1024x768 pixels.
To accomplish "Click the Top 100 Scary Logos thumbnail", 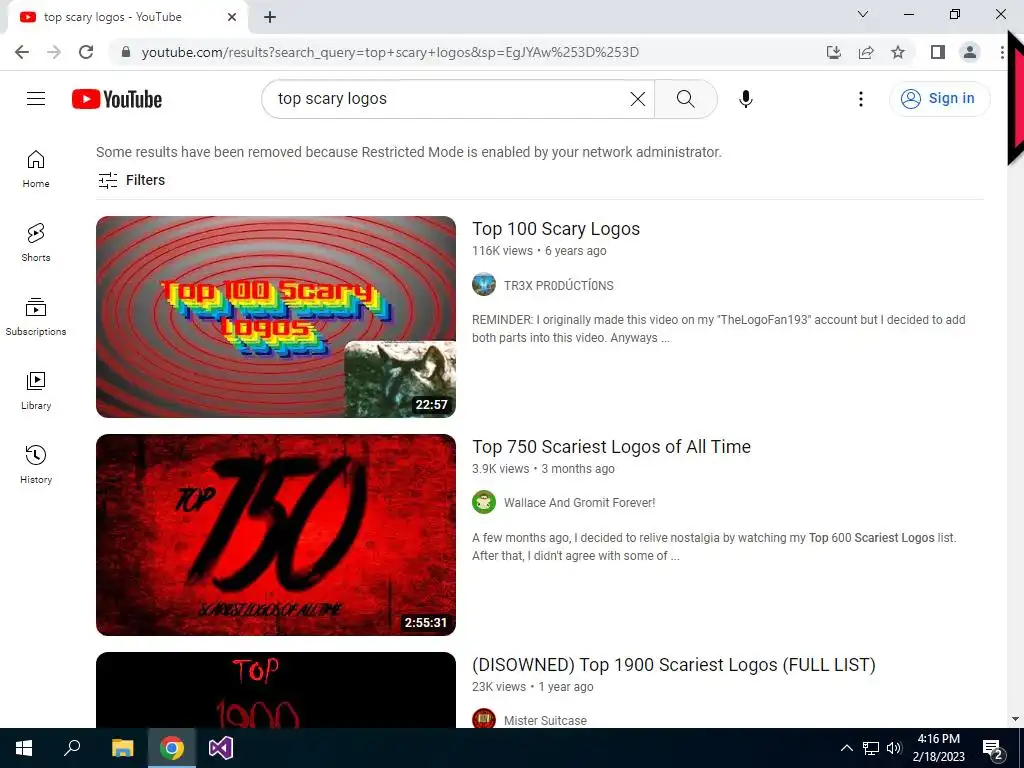I will (276, 317).
